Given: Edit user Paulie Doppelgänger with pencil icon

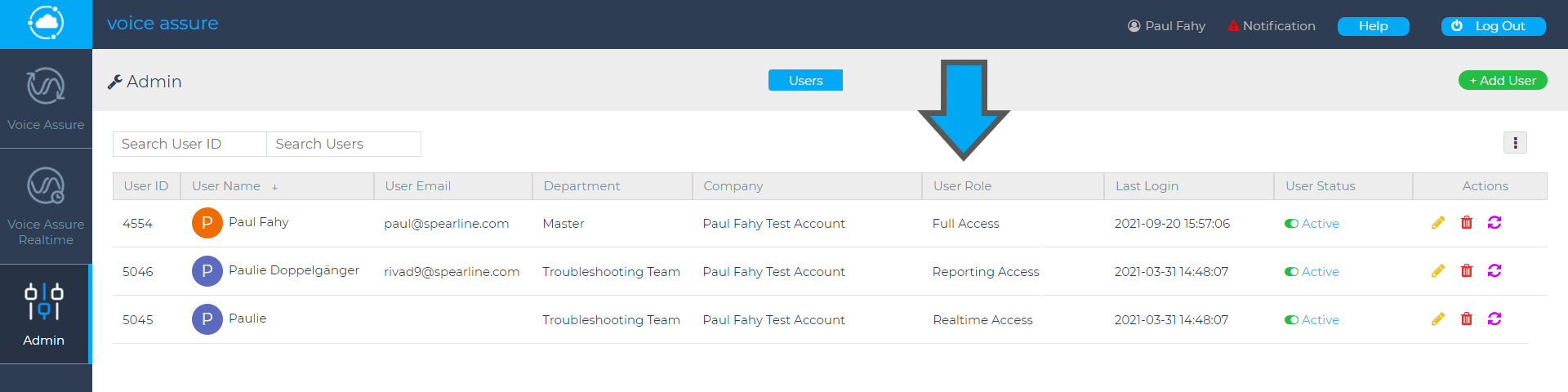Looking at the screenshot, I should point(1438,271).
